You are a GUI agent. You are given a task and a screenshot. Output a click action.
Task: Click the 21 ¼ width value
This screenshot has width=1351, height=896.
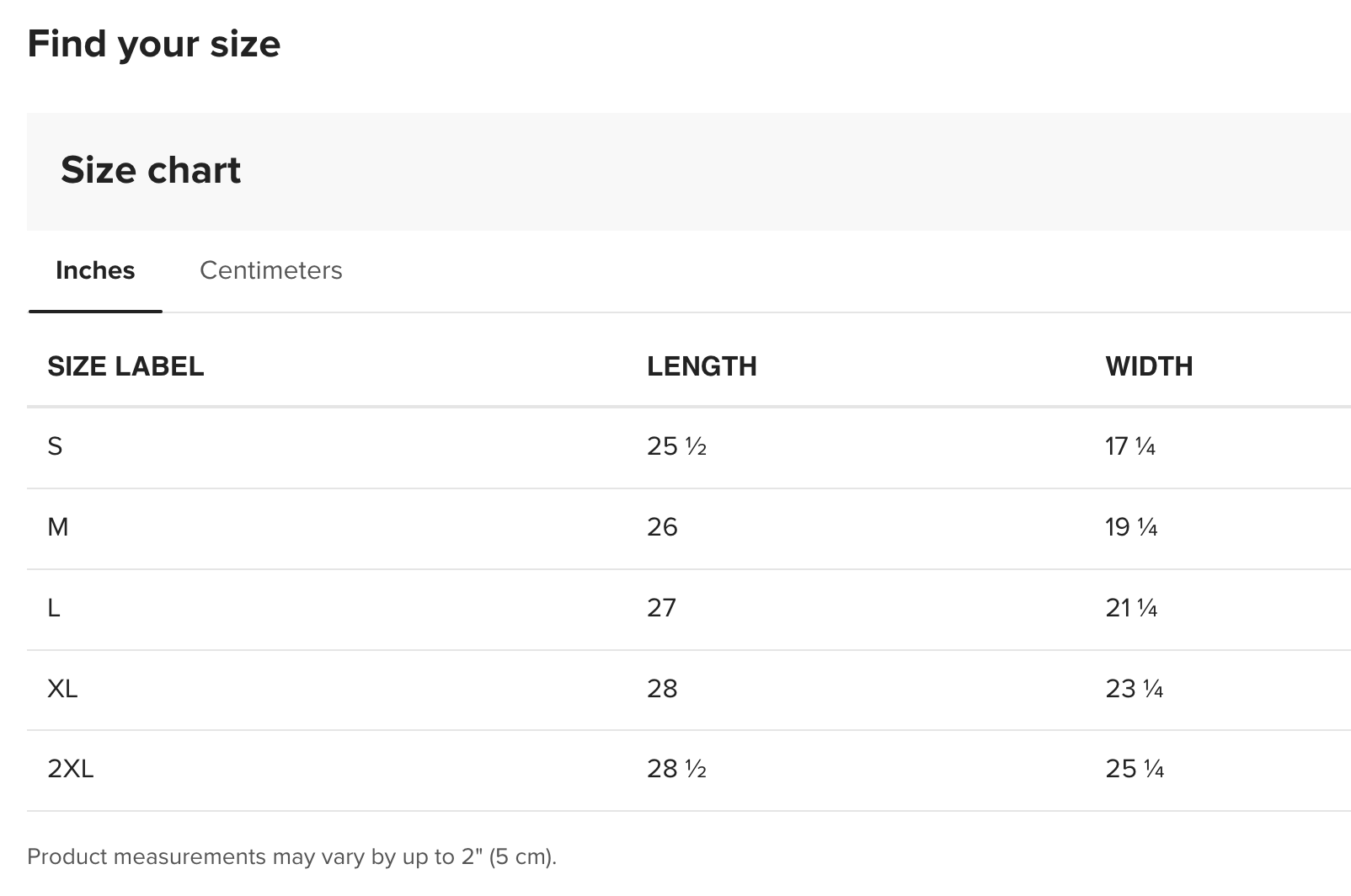pos(1131,608)
